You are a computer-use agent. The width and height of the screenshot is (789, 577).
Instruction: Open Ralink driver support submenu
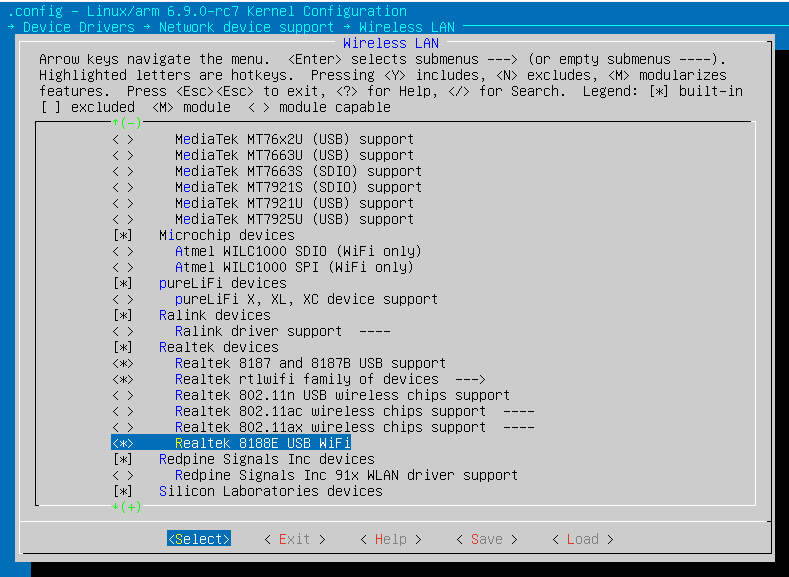(282, 332)
